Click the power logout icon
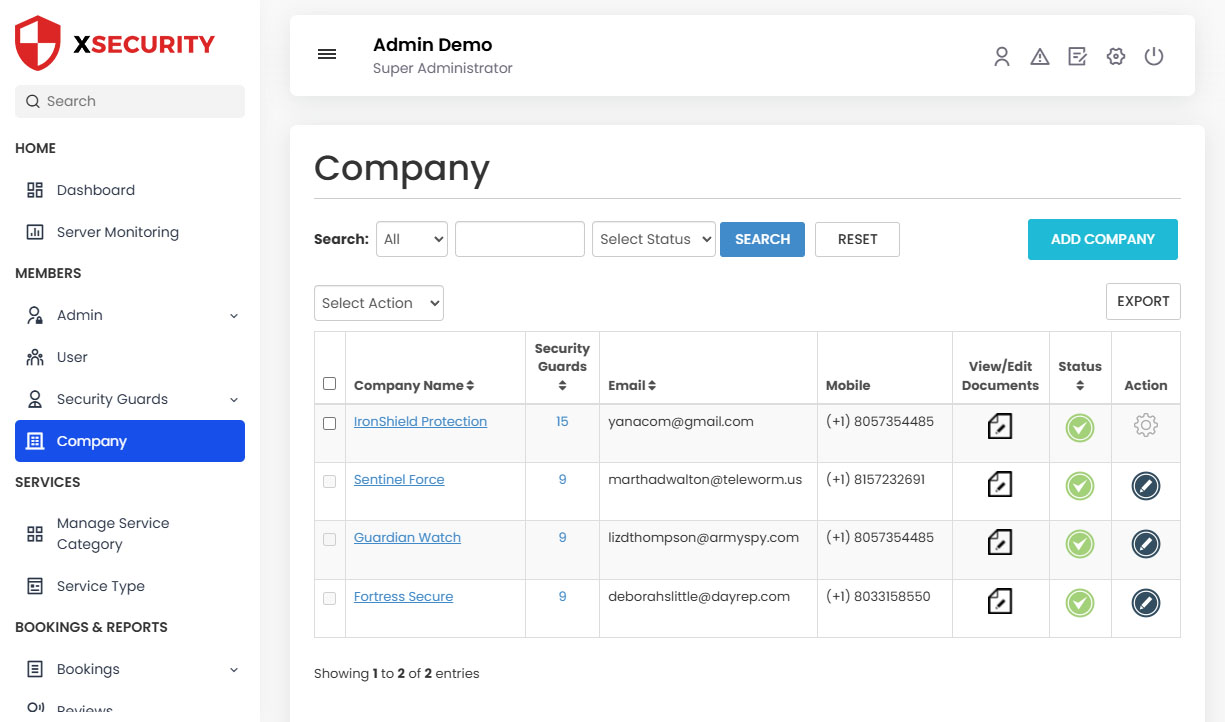Image resolution: width=1225 pixels, height=722 pixels. (x=1154, y=57)
